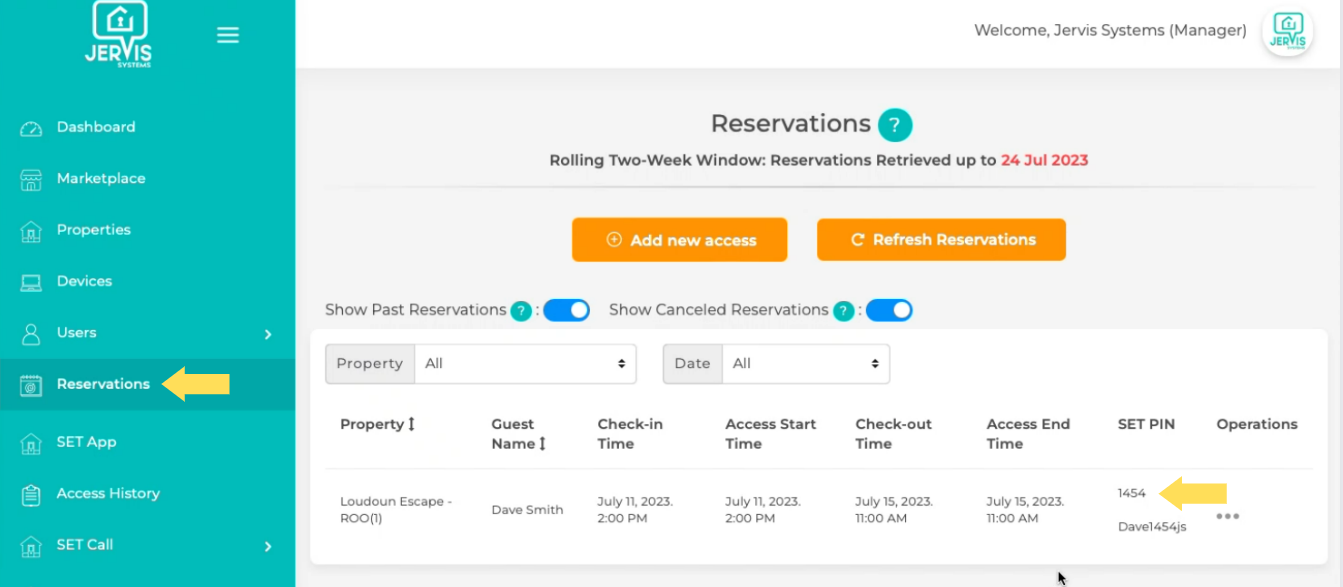Expand the SET Call submenu chevron
The image size is (1343, 587).
point(268,546)
